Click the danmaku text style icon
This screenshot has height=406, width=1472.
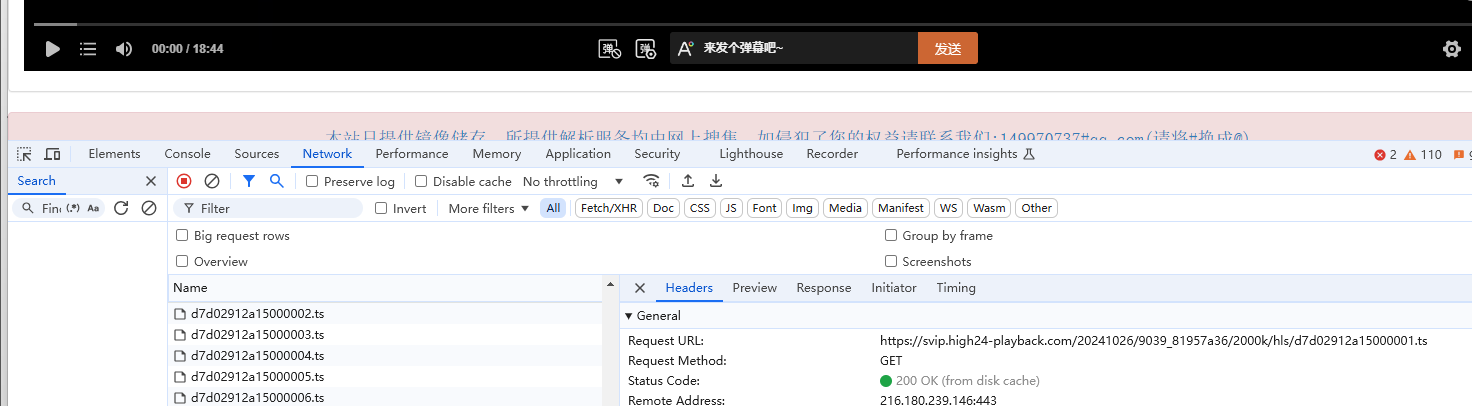[x=686, y=49]
